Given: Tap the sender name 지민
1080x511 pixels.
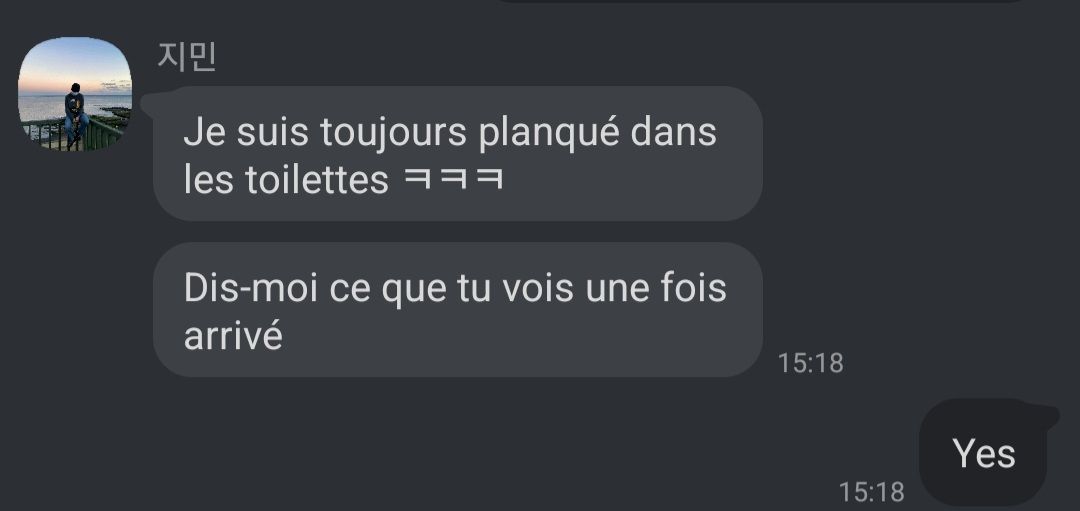Looking at the screenshot, I should tap(187, 57).
